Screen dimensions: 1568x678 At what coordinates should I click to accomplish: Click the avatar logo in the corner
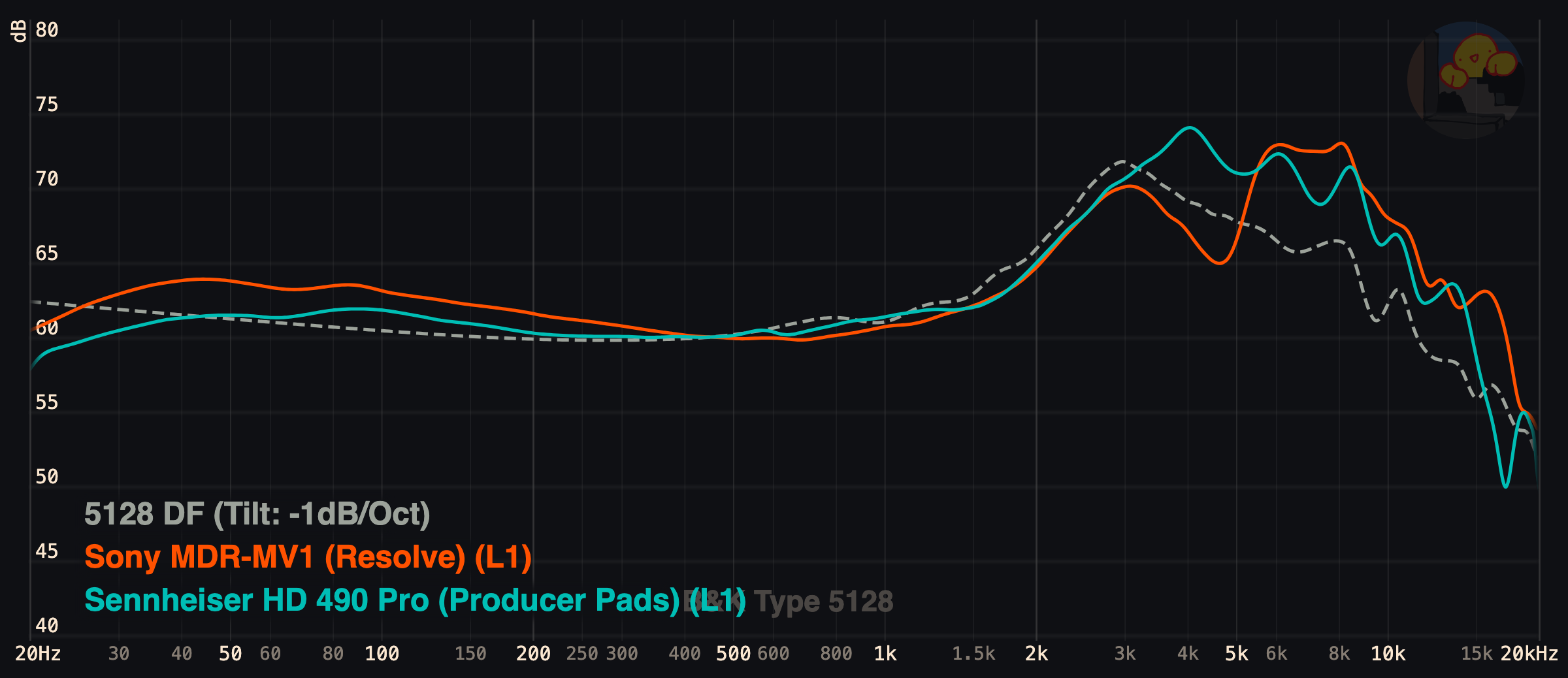tap(1466, 80)
